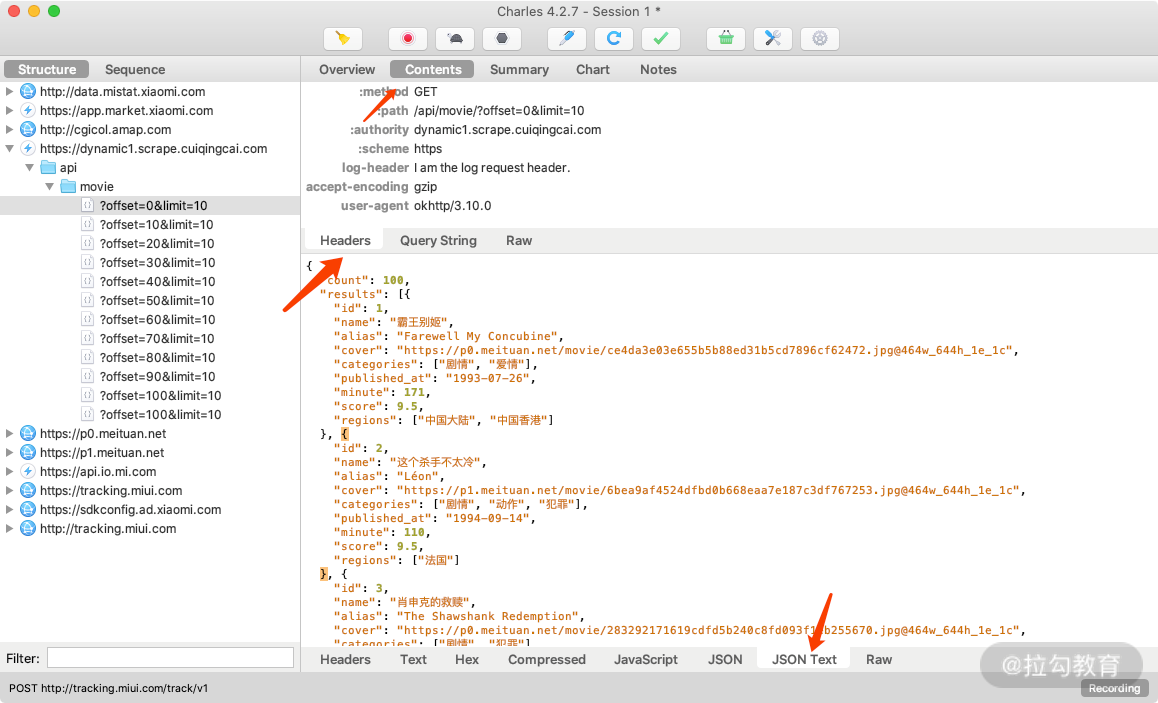Select the Compressed tab
This screenshot has height=703, width=1158.
click(x=547, y=659)
